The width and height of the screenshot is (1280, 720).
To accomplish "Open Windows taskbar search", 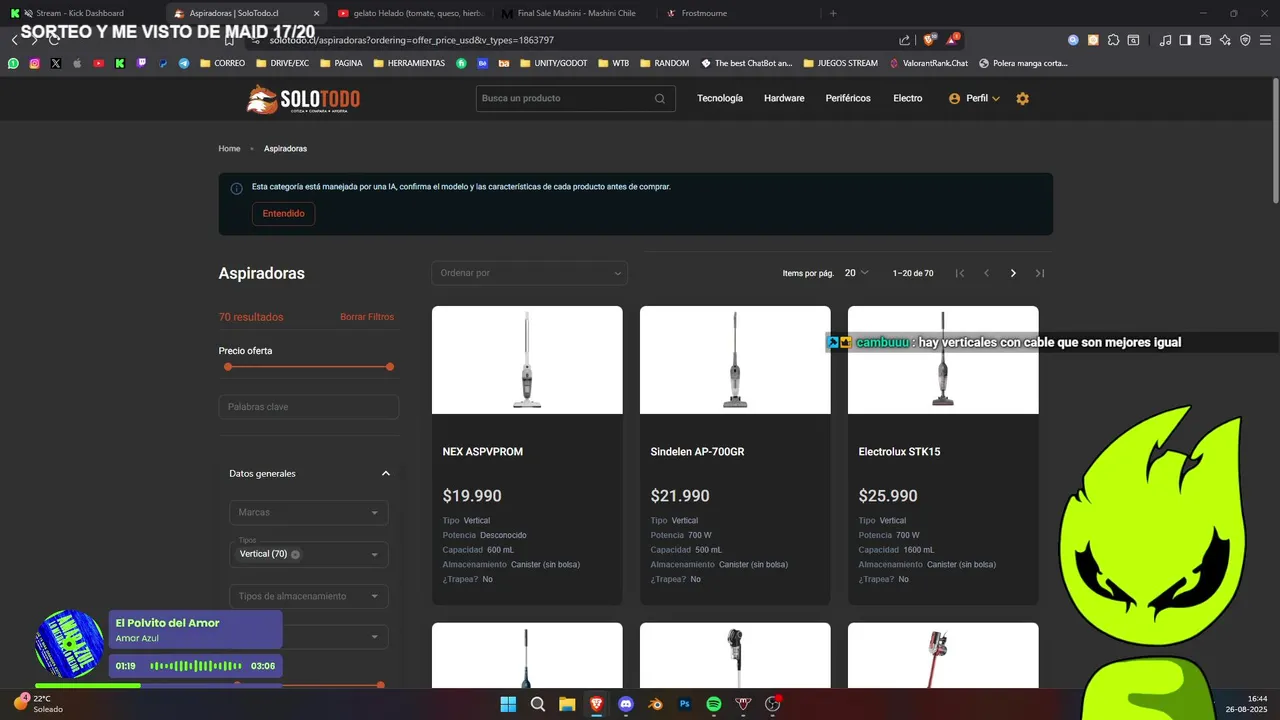I will click(538, 704).
